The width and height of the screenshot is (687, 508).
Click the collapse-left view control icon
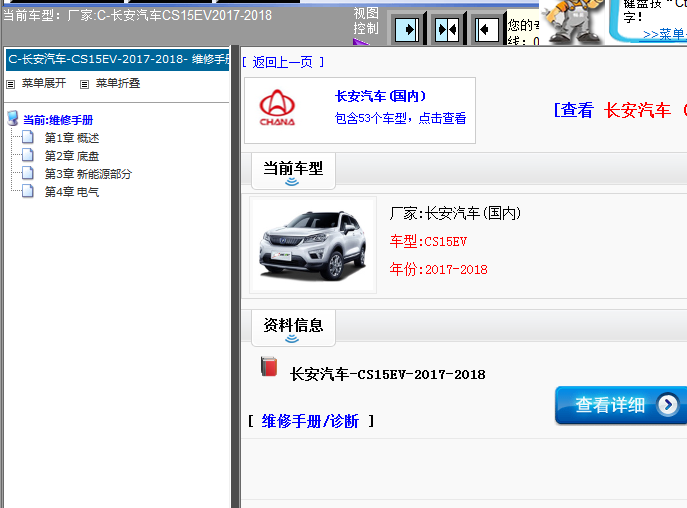tap(487, 30)
